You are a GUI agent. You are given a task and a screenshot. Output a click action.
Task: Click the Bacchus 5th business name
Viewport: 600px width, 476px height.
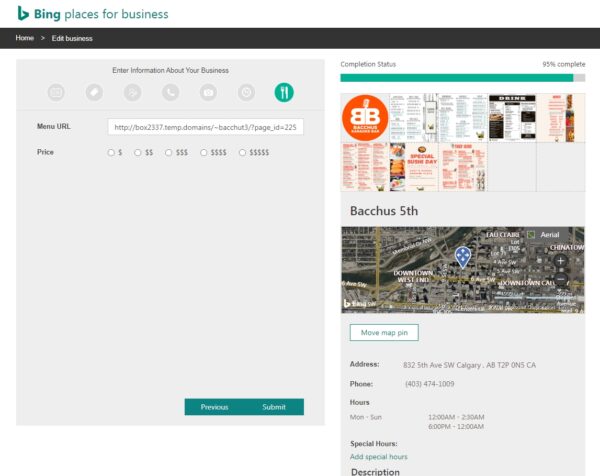coord(384,211)
